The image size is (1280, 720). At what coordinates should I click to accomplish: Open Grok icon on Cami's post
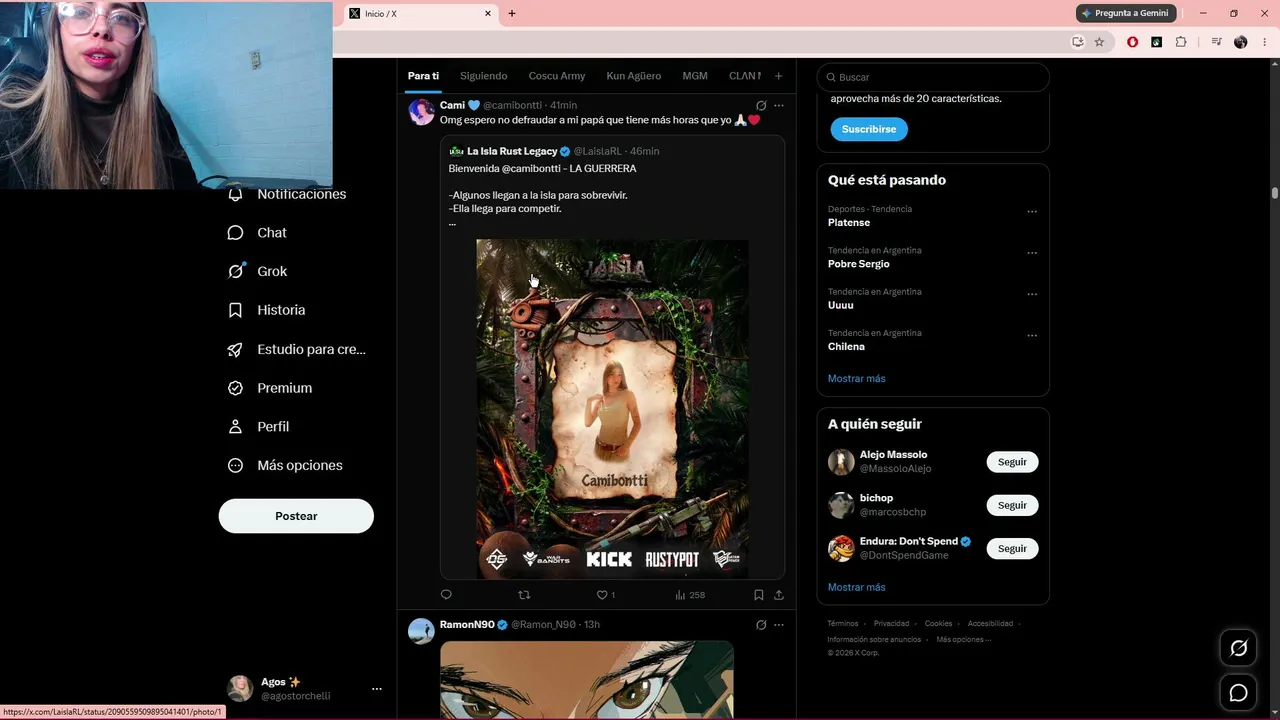point(761,105)
